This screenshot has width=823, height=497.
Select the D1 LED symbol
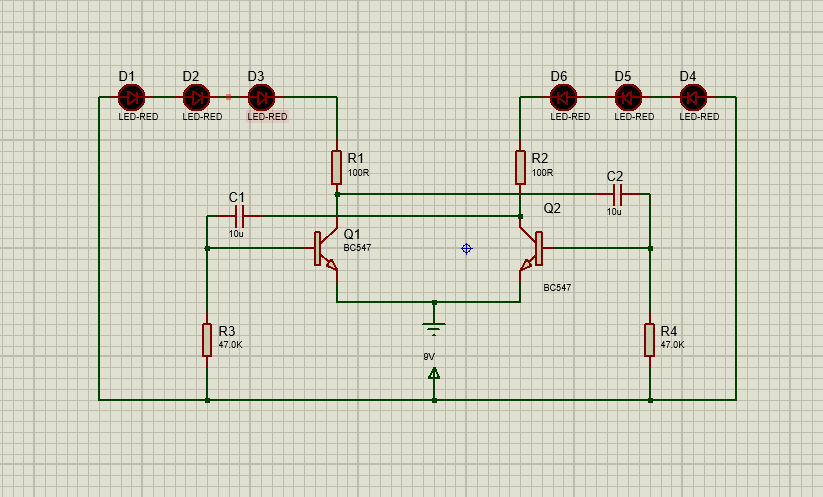[131, 97]
